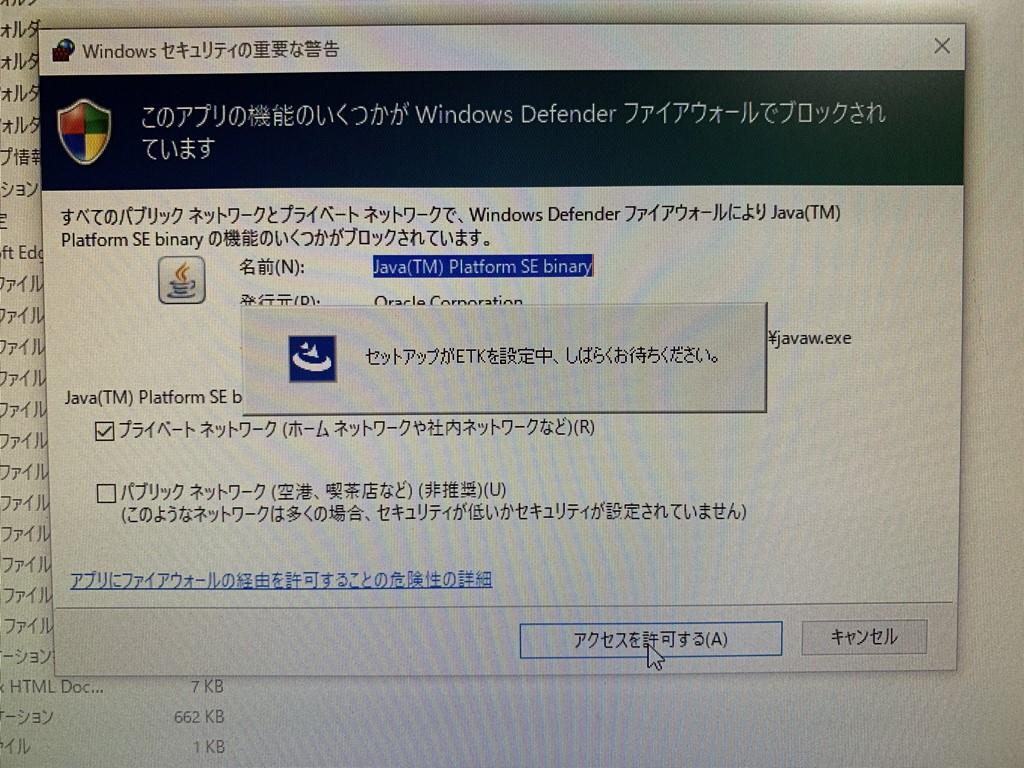Click the 1 KB file size entry
The image size is (1024, 768).
208,746
